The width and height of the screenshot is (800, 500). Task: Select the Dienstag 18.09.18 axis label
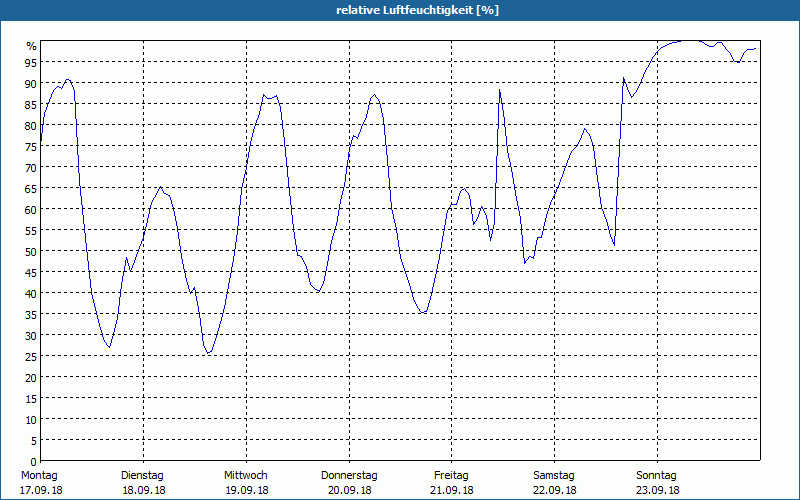tap(143, 483)
